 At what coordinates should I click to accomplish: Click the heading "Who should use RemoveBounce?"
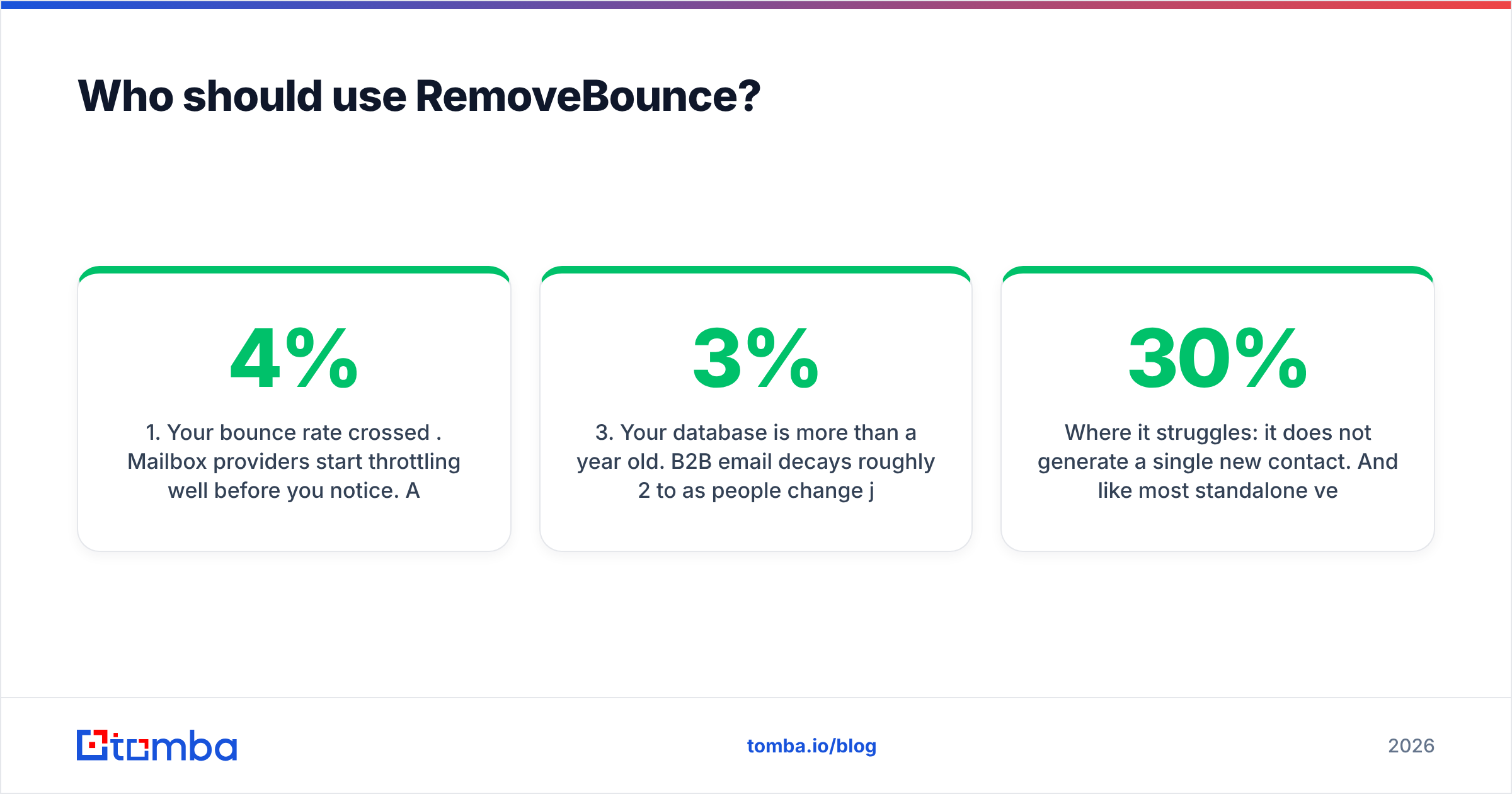[419, 96]
